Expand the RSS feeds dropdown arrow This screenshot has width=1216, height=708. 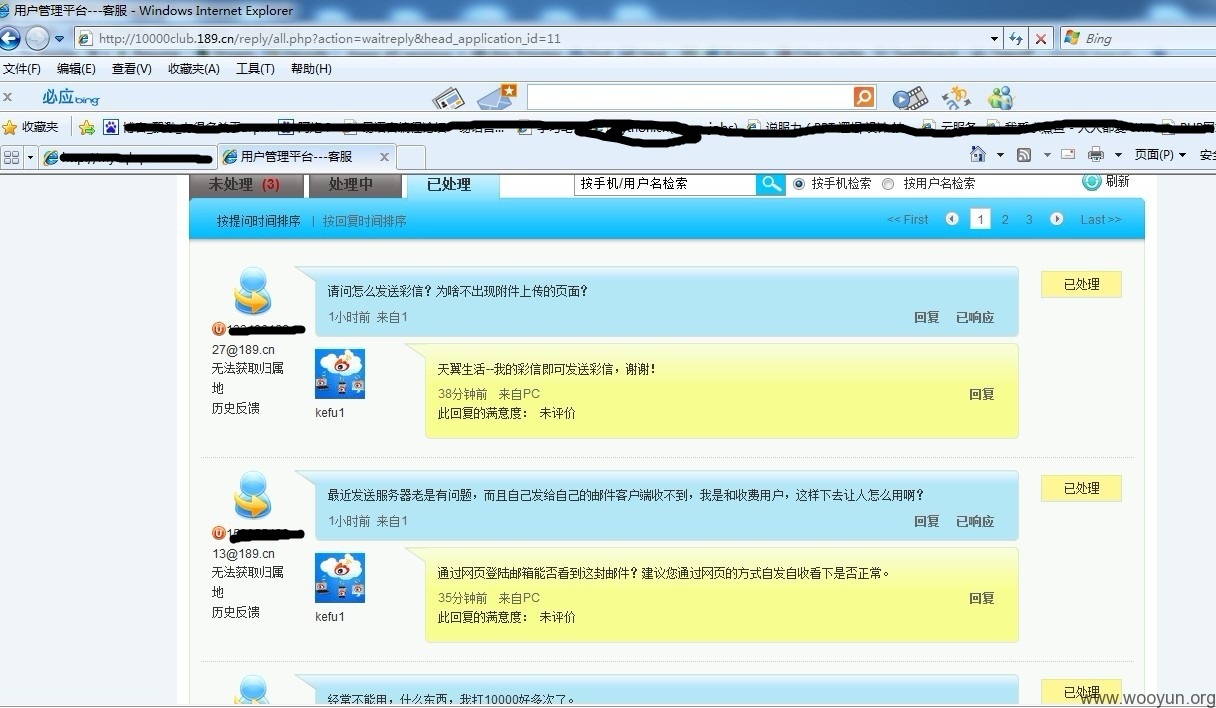[x=1047, y=155]
